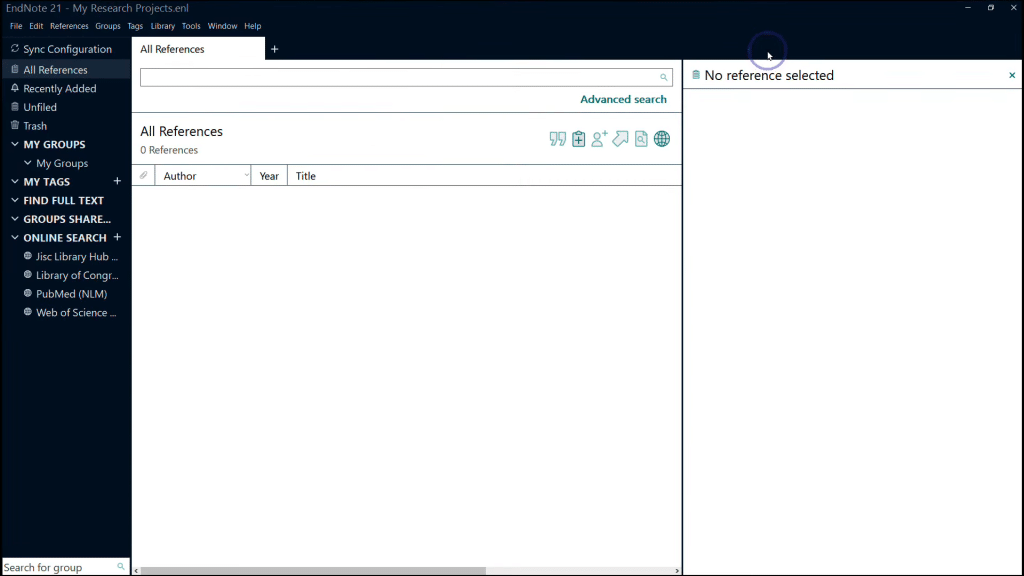Add an online search with plus icon
The width and height of the screenshot is (1024, 576).
[118, 237]
